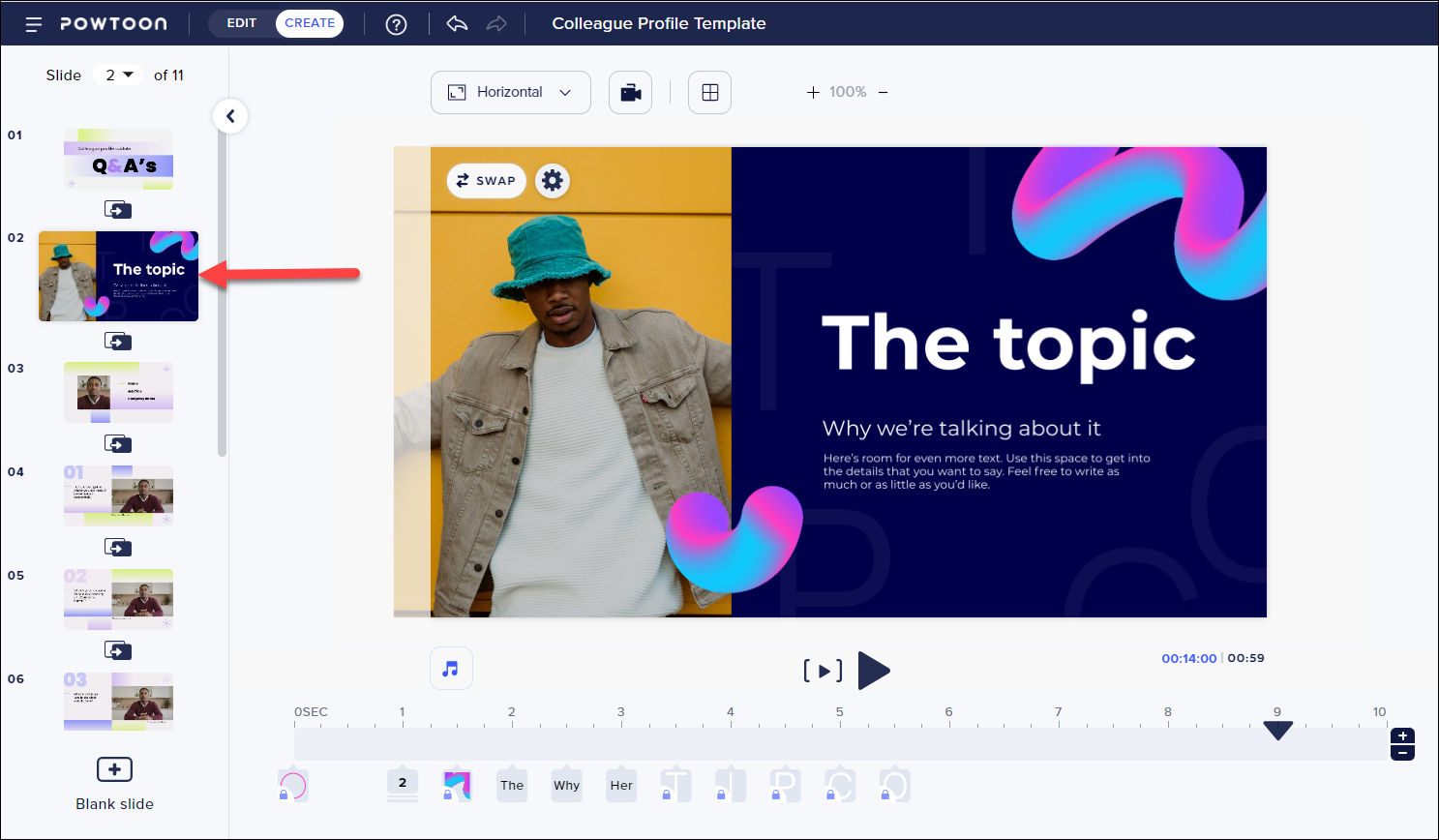Click the help question mark icon

[396, 24]
